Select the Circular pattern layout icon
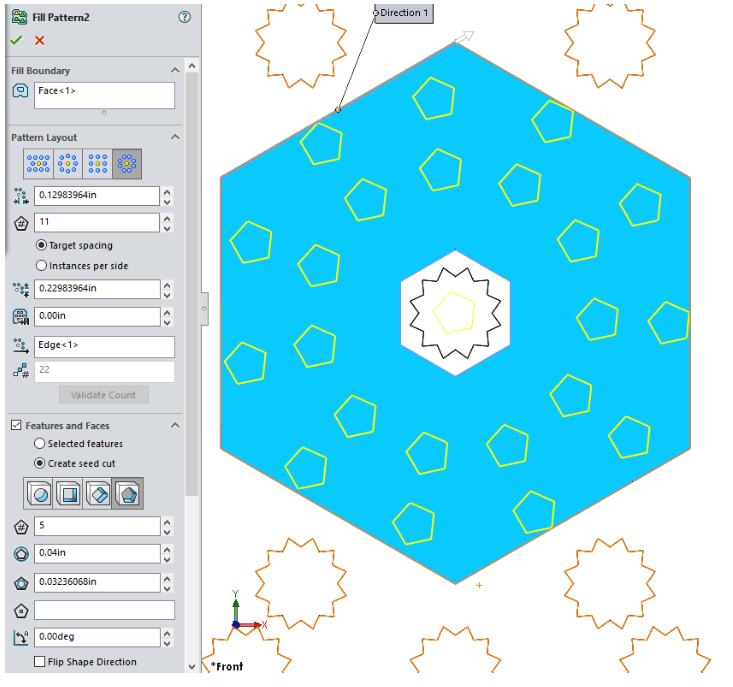733x687 pixels. pos(68,164)
